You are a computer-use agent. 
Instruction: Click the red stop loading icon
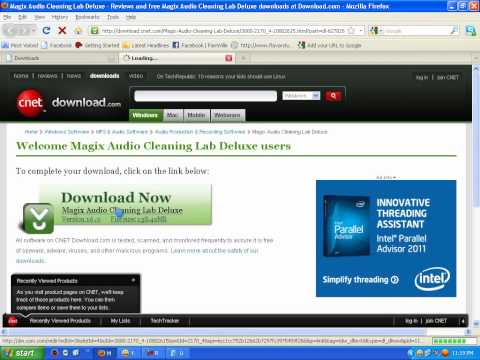point(62,31)
